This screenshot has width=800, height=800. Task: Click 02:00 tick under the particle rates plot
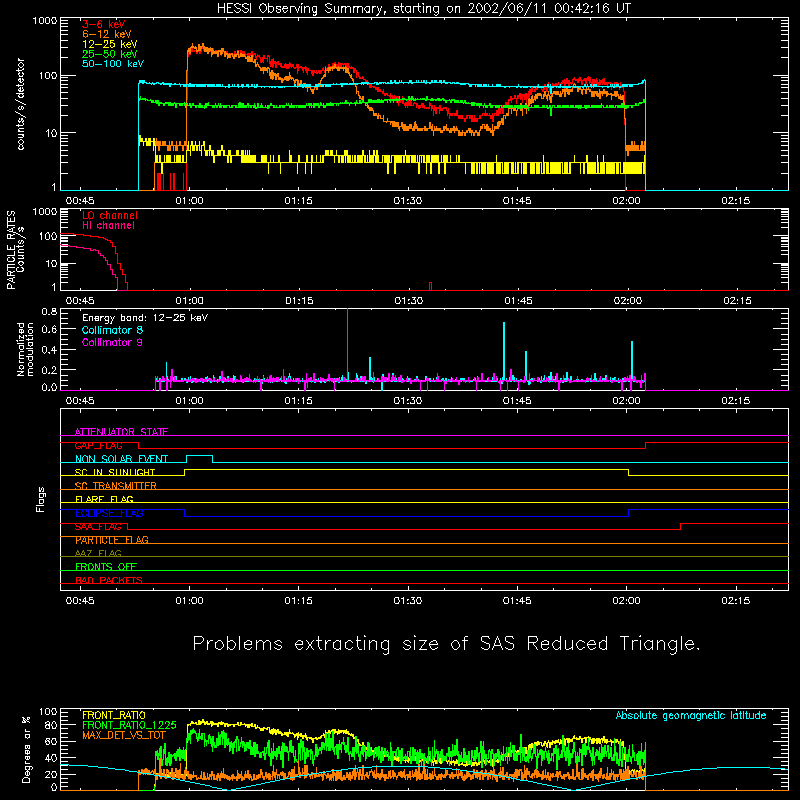coord(628,301)
